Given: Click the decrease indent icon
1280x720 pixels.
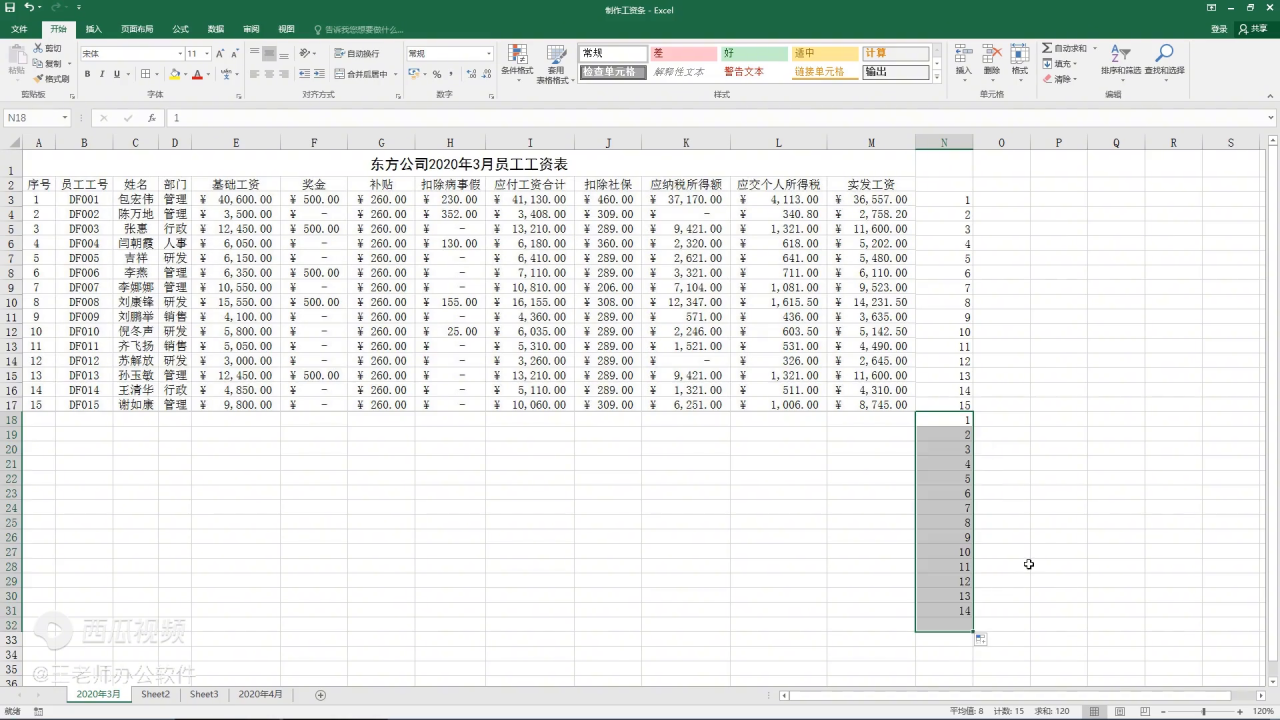Looking at the screenshot, I should pyautogui.click(x=304, y=74).
